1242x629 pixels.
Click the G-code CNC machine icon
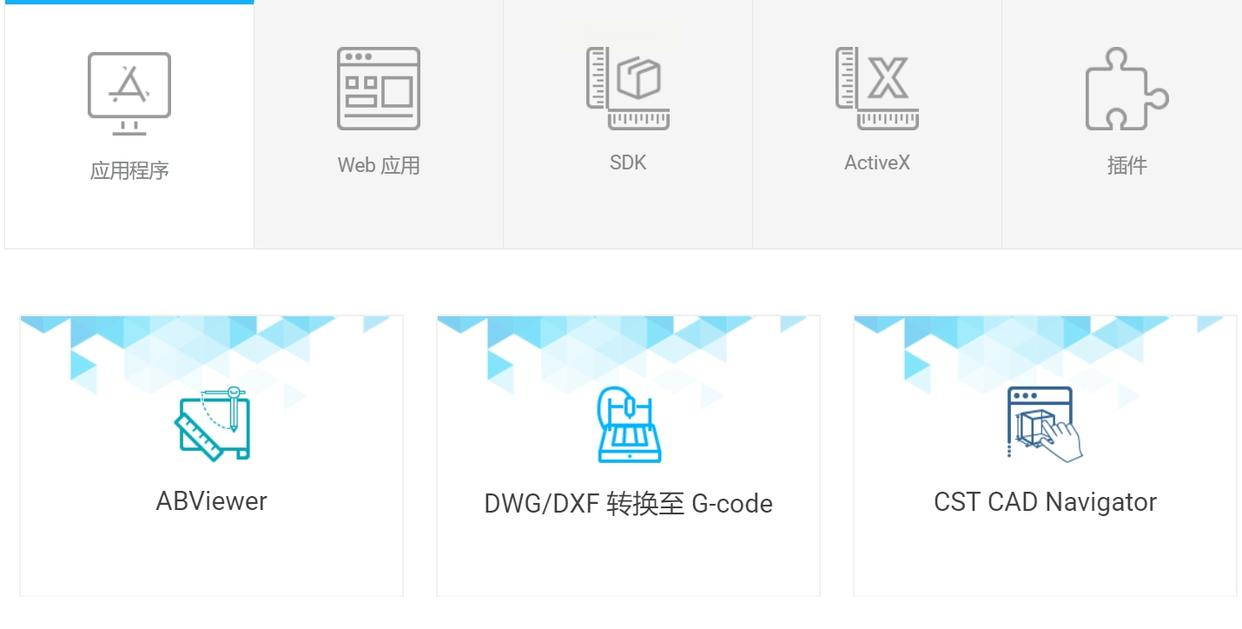[x=629, y=425]
